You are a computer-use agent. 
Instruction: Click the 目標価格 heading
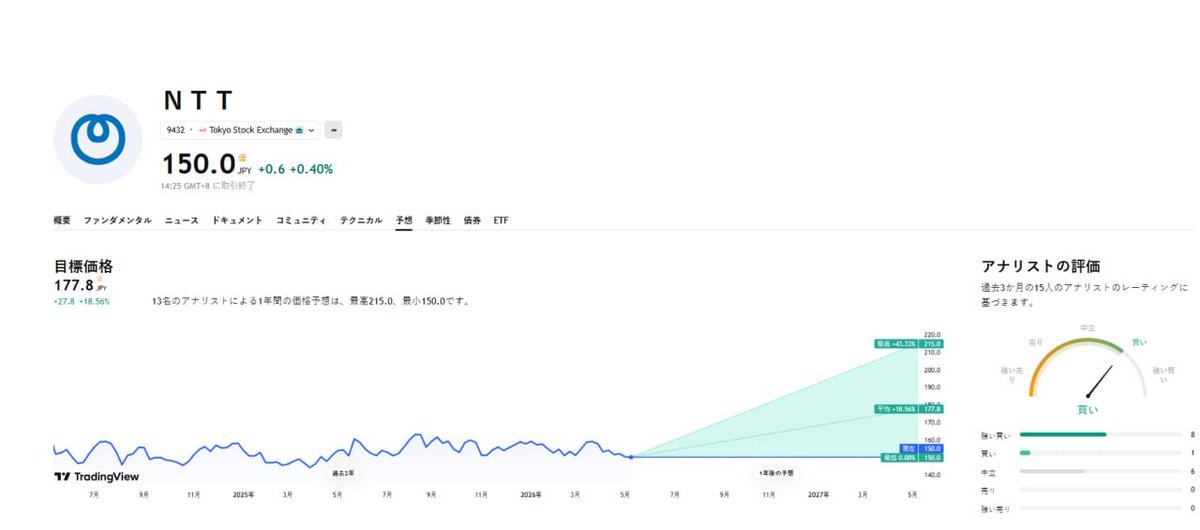(x=83, y=267)
